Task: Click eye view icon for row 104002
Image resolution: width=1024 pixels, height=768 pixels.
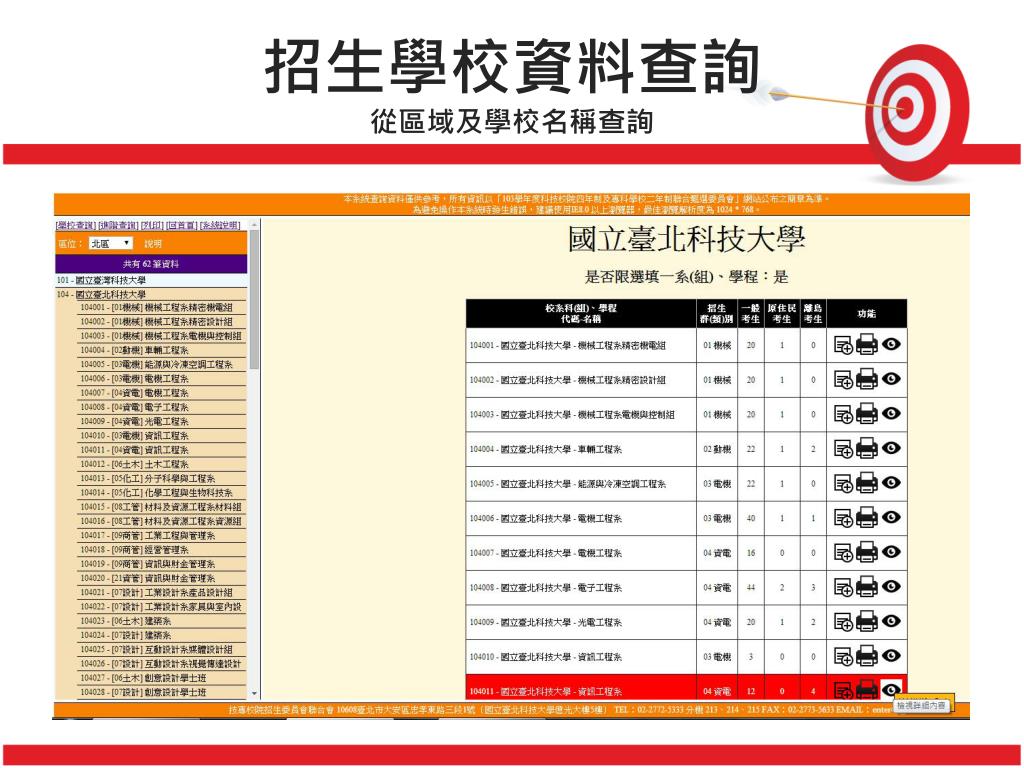Action: point(891,378)
